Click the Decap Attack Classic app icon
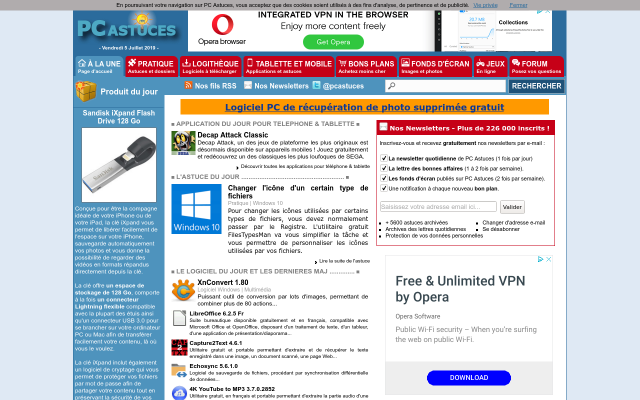The image size is (640, 400). click(x=183, y=143)
